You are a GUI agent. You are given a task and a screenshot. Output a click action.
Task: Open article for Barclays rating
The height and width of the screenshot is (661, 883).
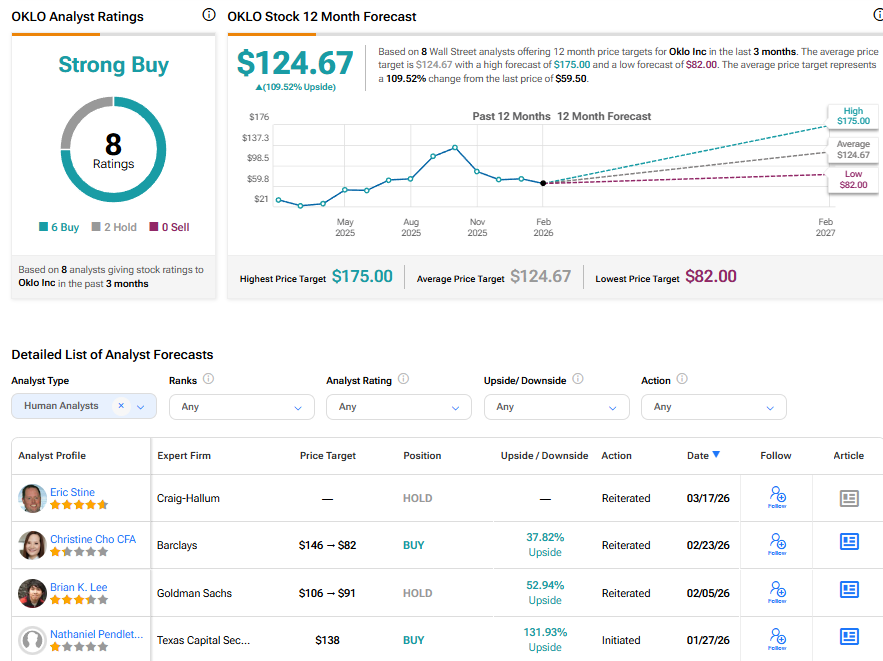click(x=849, y=542)
